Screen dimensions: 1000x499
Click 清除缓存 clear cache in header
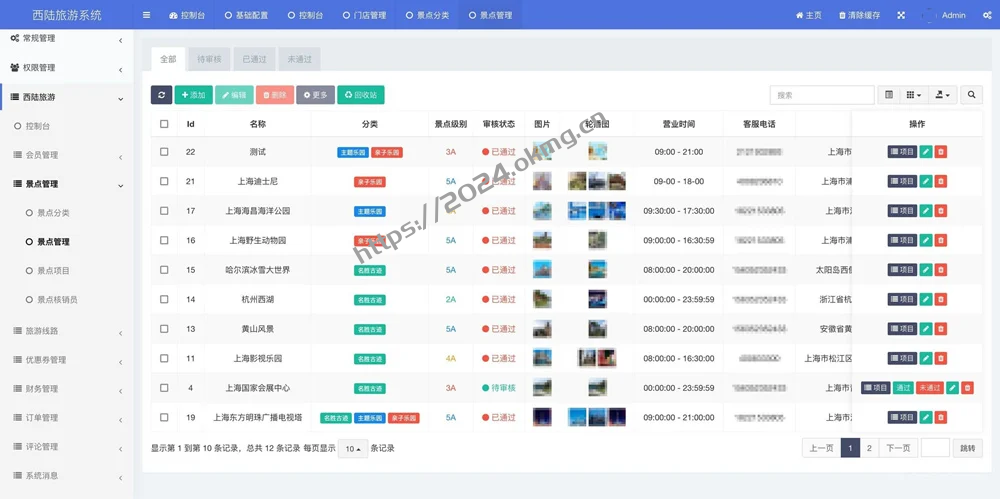[x=859, y=15]
